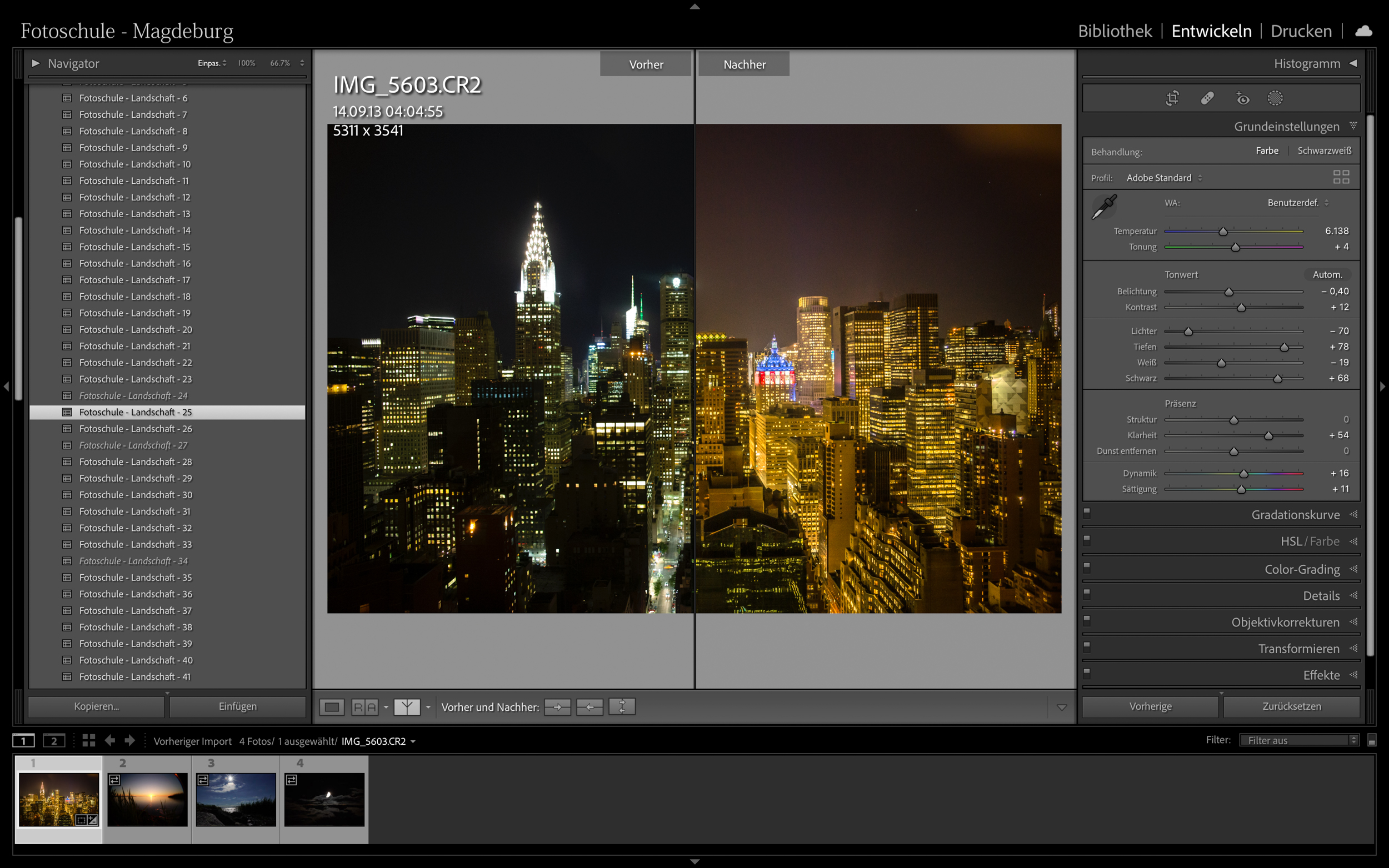Select main window display 1
This screenshot has width=1389, height=868.
click(23, 741)
